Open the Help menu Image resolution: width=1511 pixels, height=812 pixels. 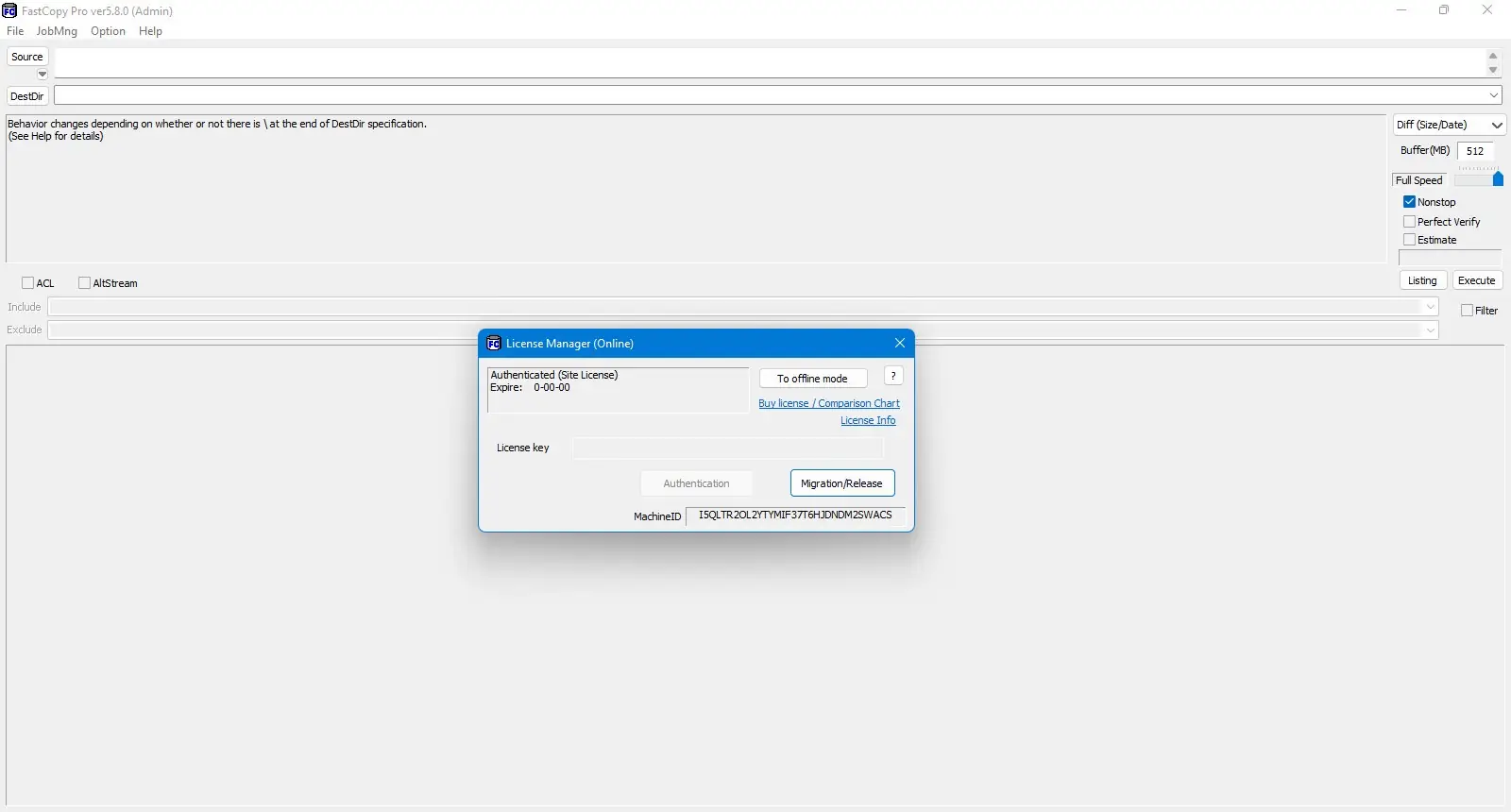pos(150,31)
